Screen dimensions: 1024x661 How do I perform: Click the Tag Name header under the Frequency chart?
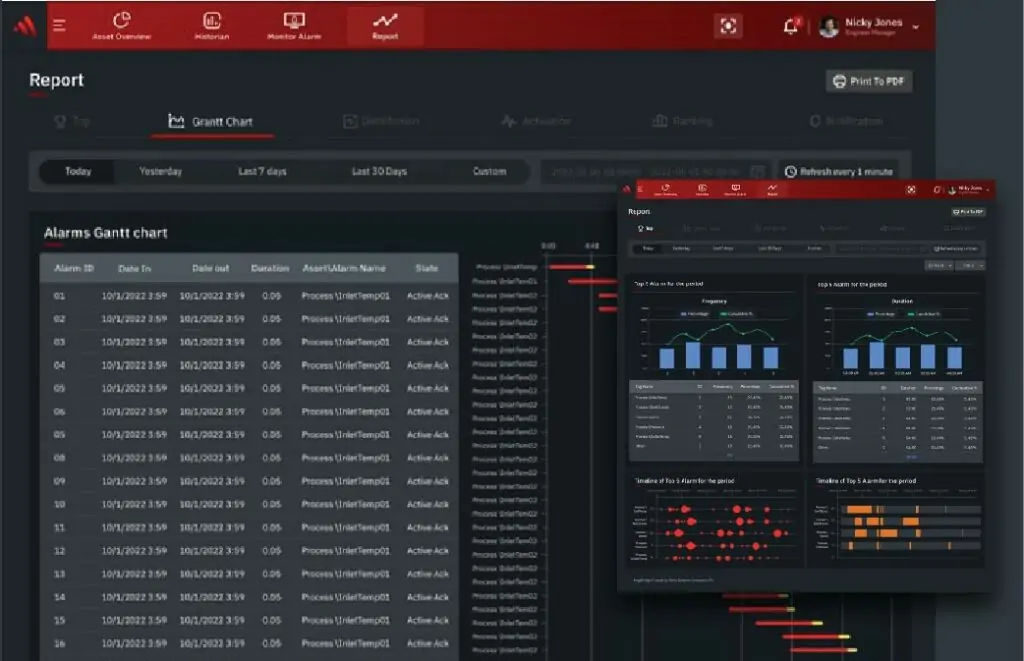644,387
